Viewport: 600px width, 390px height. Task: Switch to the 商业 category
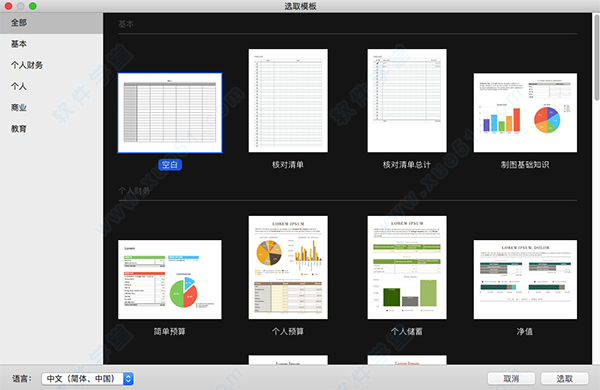[51, 108]
